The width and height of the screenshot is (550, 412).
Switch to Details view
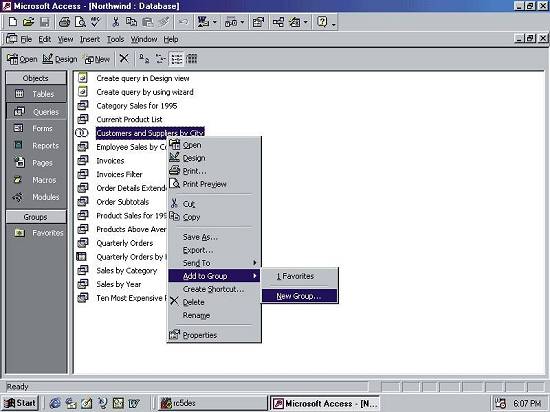click(192, 59)
